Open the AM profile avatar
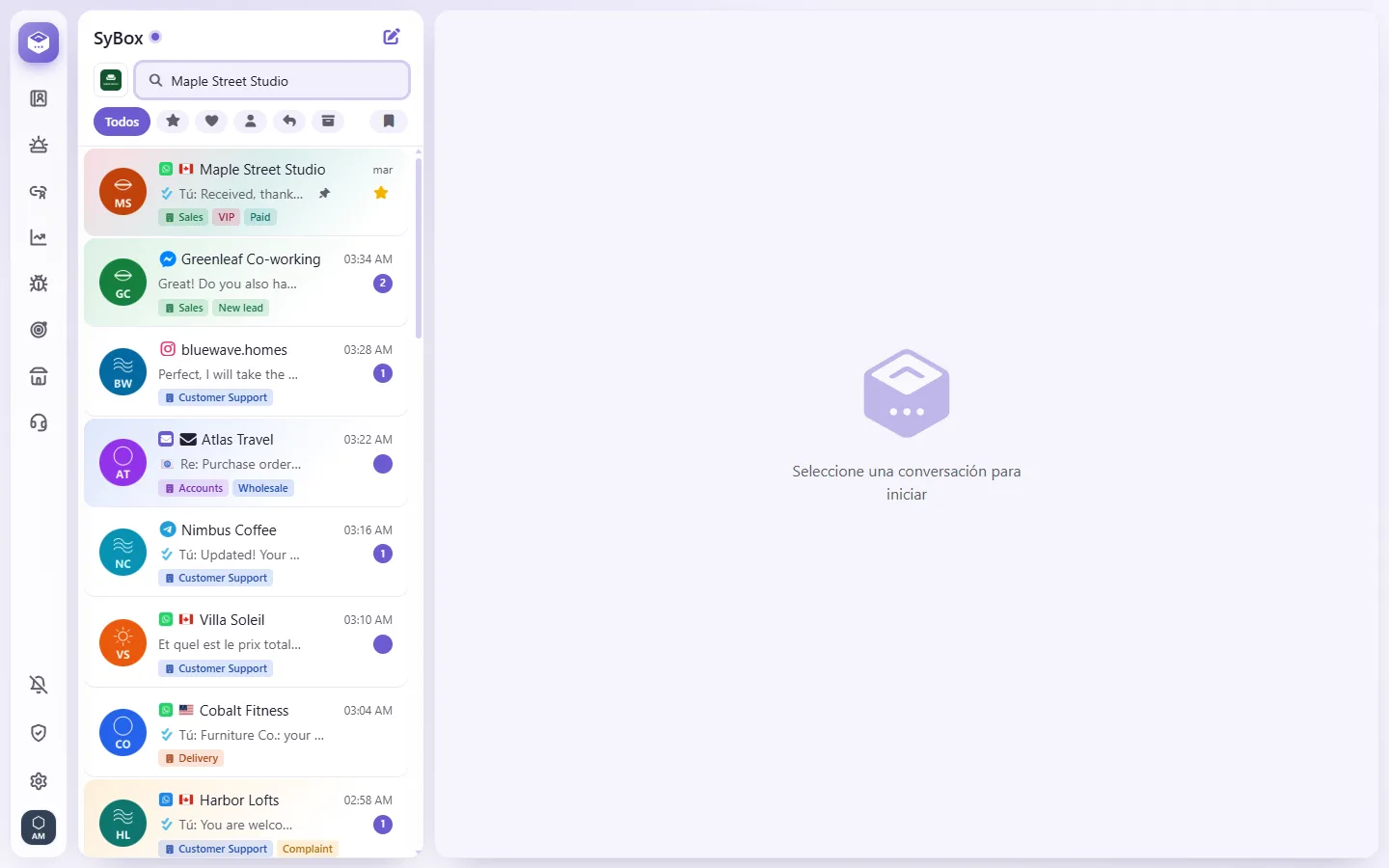The image size is (1389, 868). [39, 827]
